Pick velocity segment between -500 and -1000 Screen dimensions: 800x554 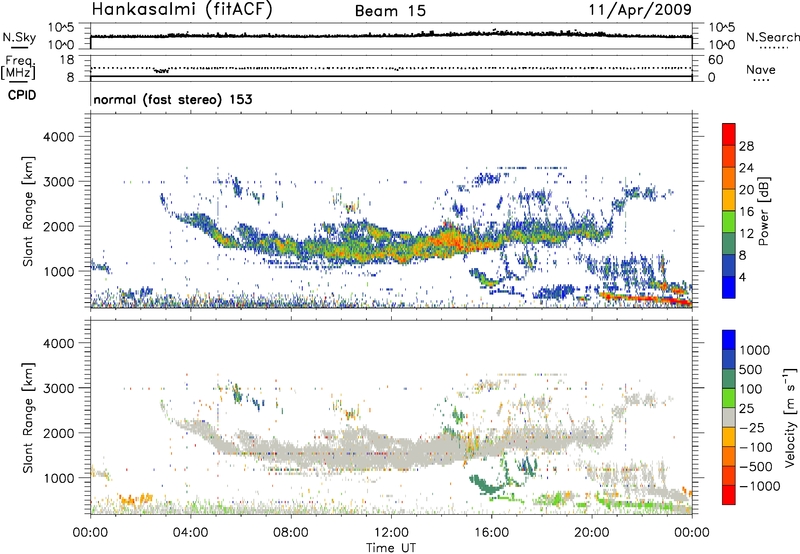(x=729, y=475)
